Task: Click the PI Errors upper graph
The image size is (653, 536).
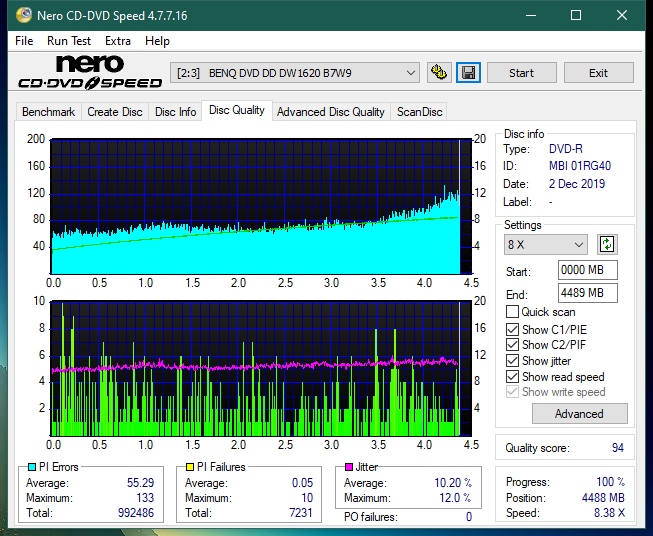Action: pos(261,207)
